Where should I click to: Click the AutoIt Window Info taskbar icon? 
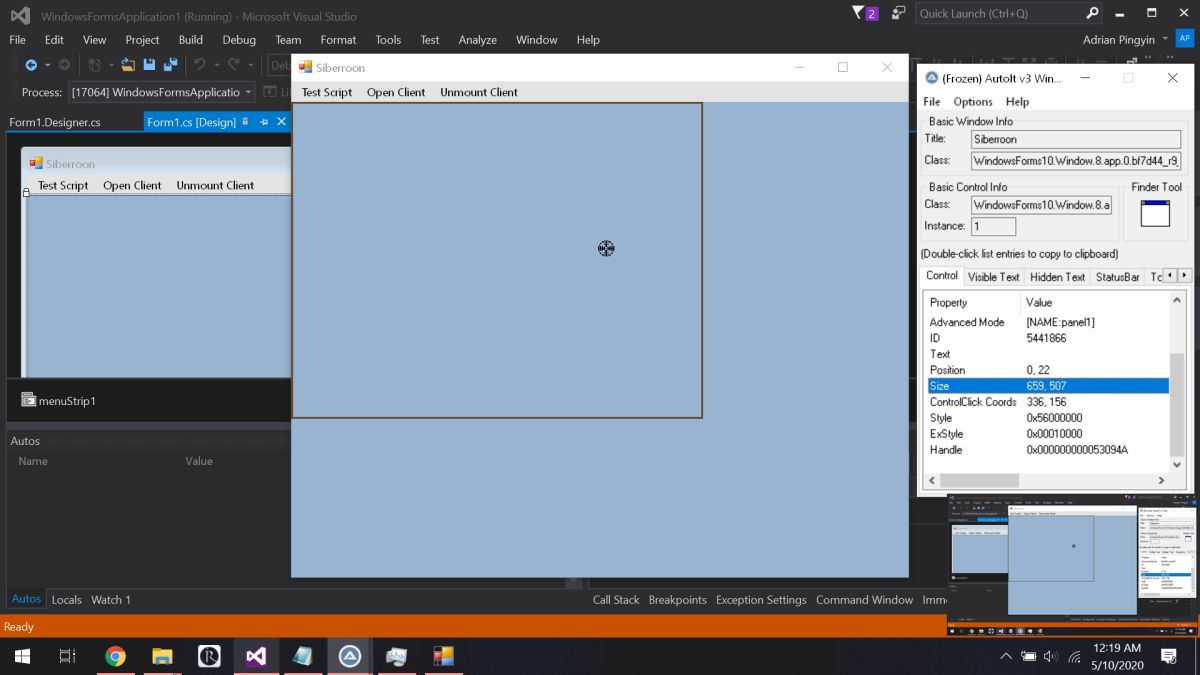tap(349, 656)
